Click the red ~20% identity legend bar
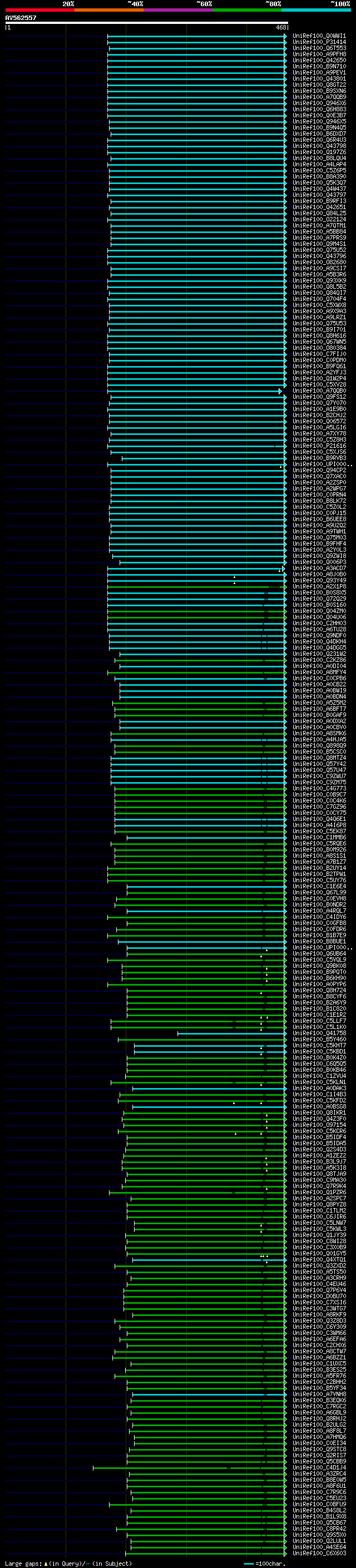The width and height of the screenshot is (356, 1568). [x=39, y=11]
